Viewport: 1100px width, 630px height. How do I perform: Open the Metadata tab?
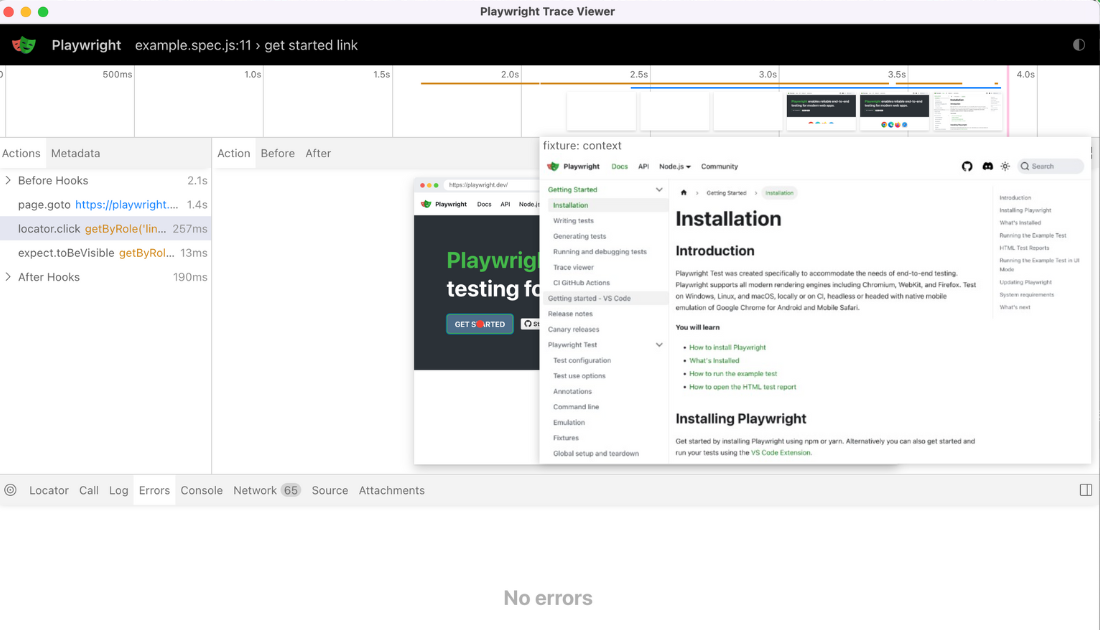(x=74, y=153)
